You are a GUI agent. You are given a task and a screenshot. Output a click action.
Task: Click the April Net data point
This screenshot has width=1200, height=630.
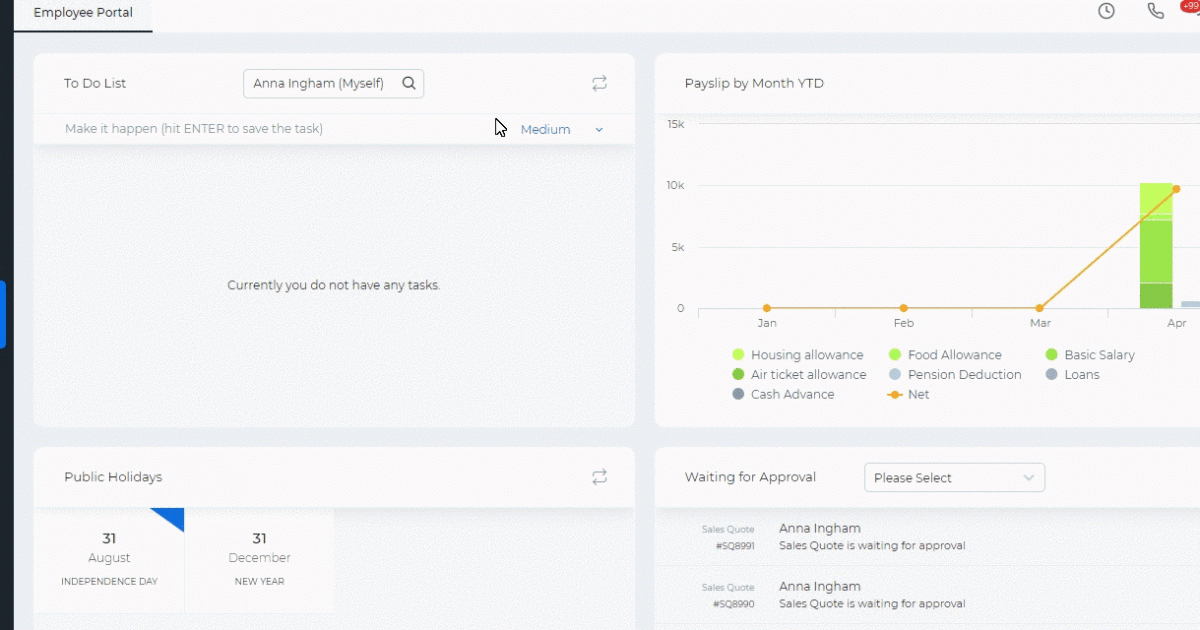point(1176,189)
